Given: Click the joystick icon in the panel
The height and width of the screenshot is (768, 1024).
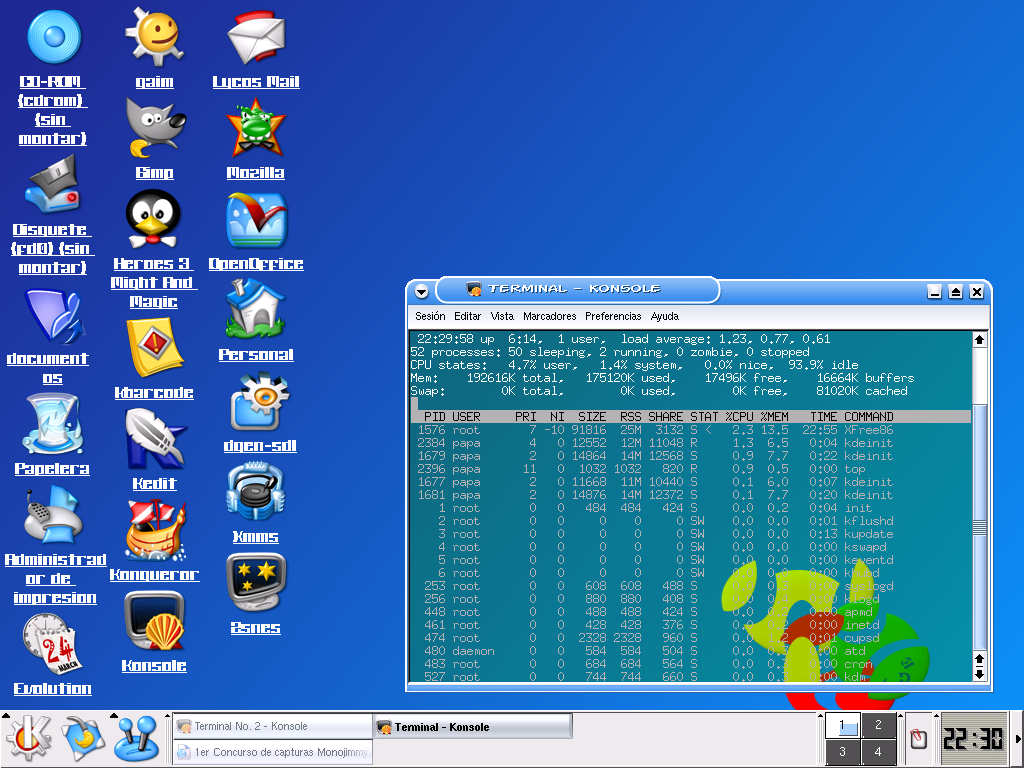Looking at the screenshot, I should coord(136,739).
